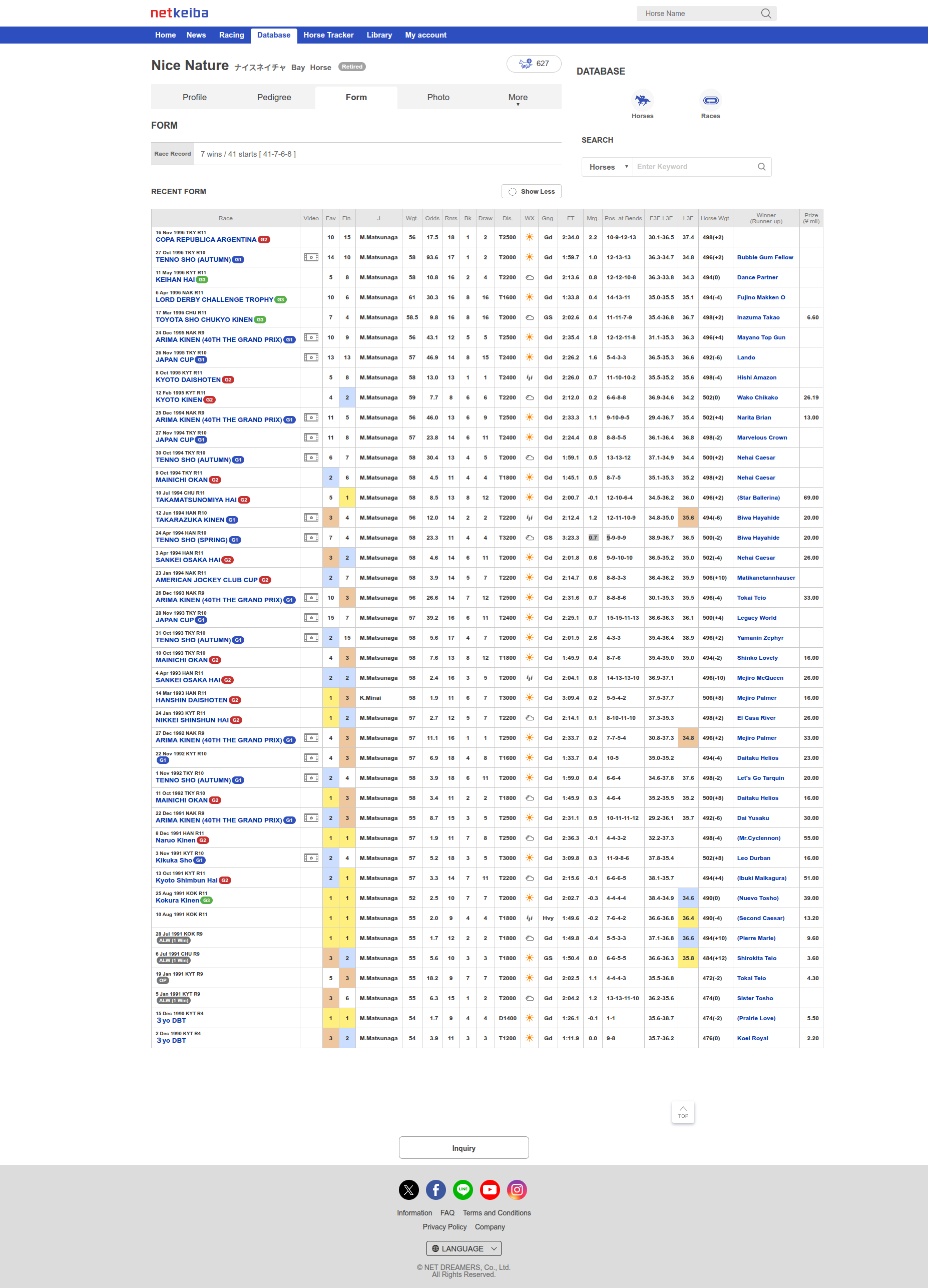Image resolution: width=928 pixels, height=1288 pixels.
Task: Play video for 27 Nov 1994 Japan Cup
Action: pos(311,438)
